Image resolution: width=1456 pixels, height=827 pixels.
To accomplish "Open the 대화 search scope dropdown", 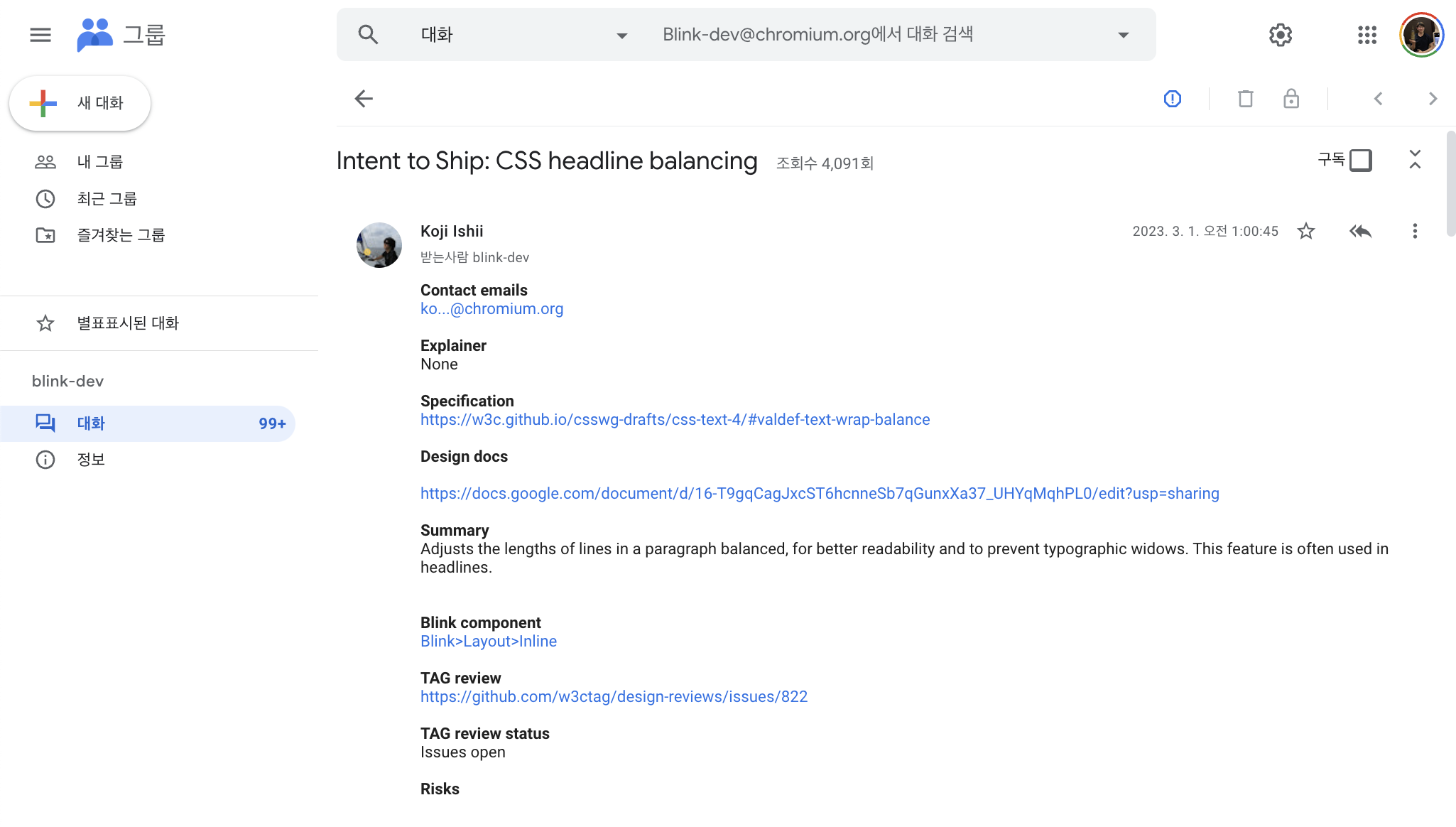I will point(621,36).
